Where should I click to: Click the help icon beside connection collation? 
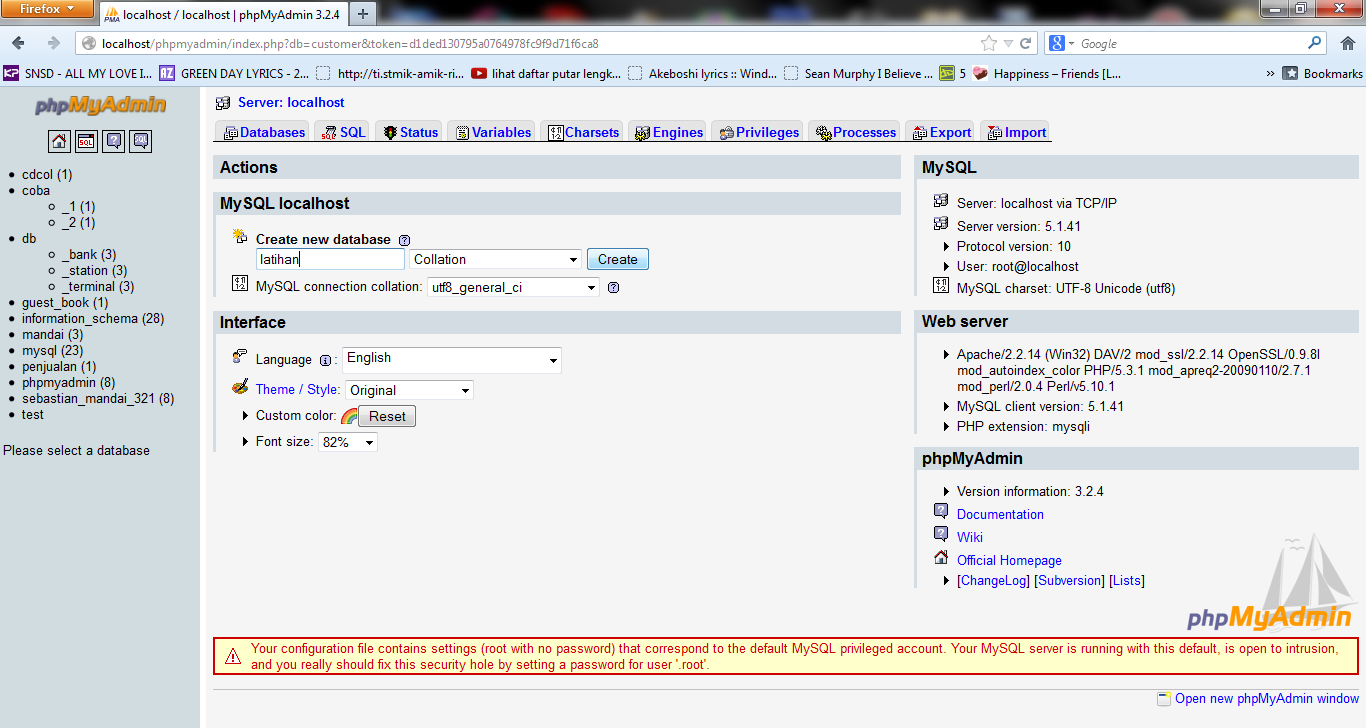click(613, 287)
